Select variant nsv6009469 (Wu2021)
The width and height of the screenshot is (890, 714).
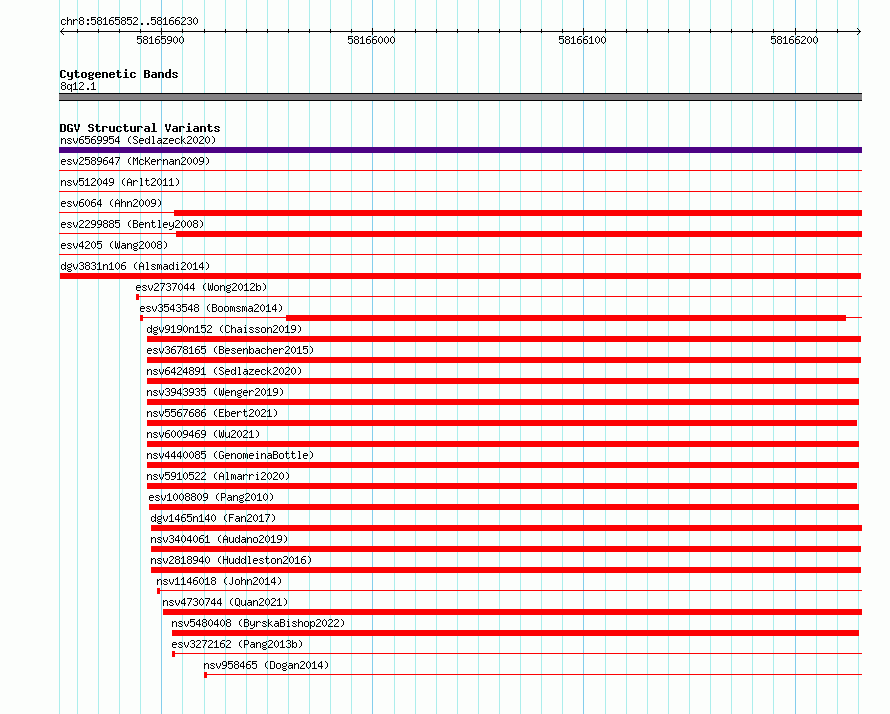pyautogui.click(x=203, y=434)
